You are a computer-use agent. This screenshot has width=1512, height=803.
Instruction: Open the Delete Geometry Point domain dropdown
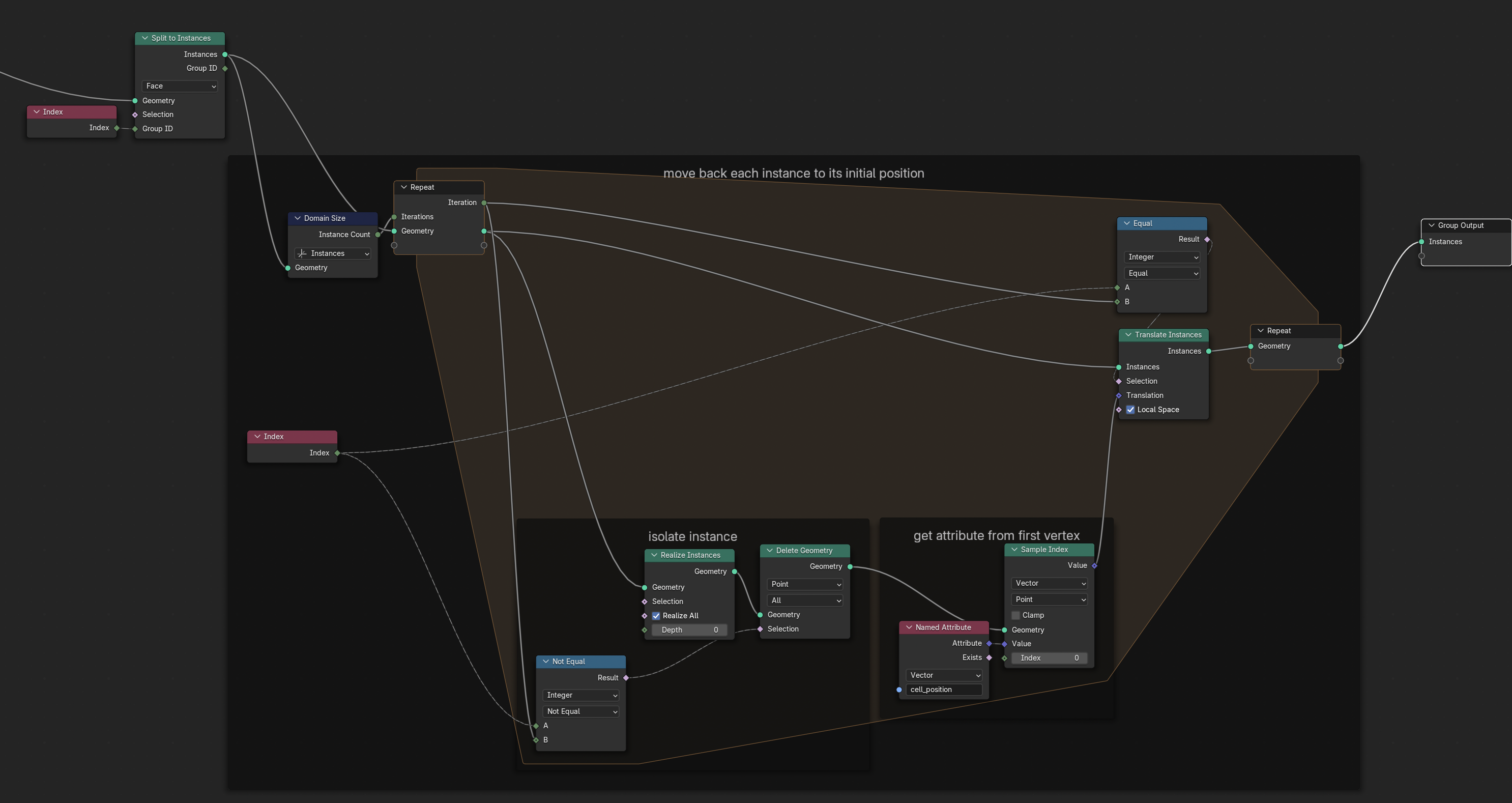805,584
